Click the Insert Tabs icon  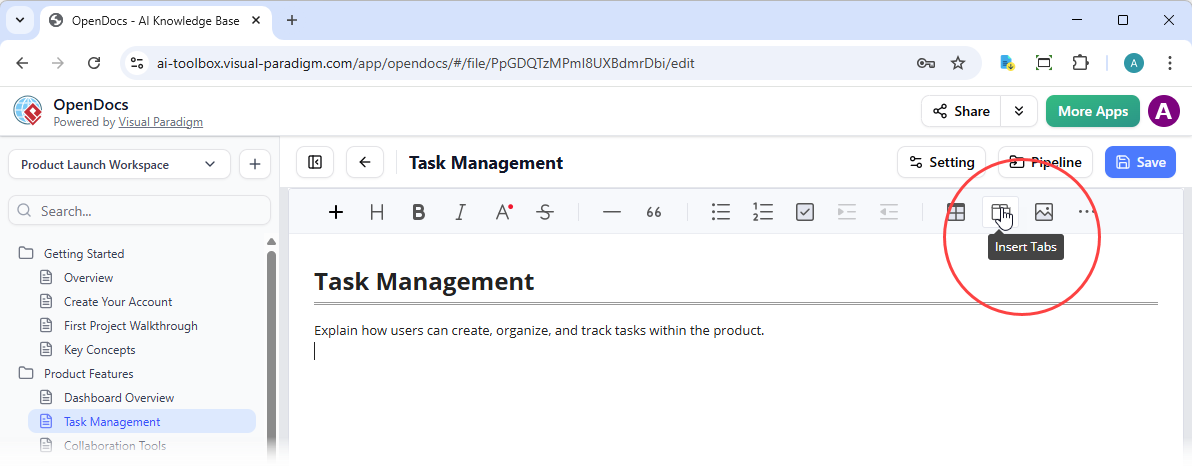[x=1000, y=212]
